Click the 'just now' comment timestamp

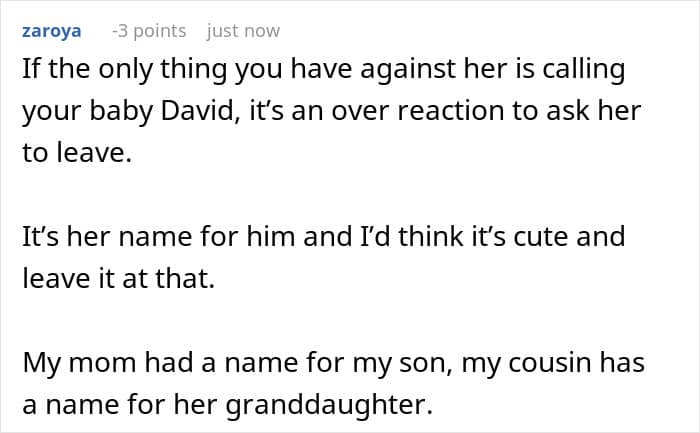pos(243,31)
